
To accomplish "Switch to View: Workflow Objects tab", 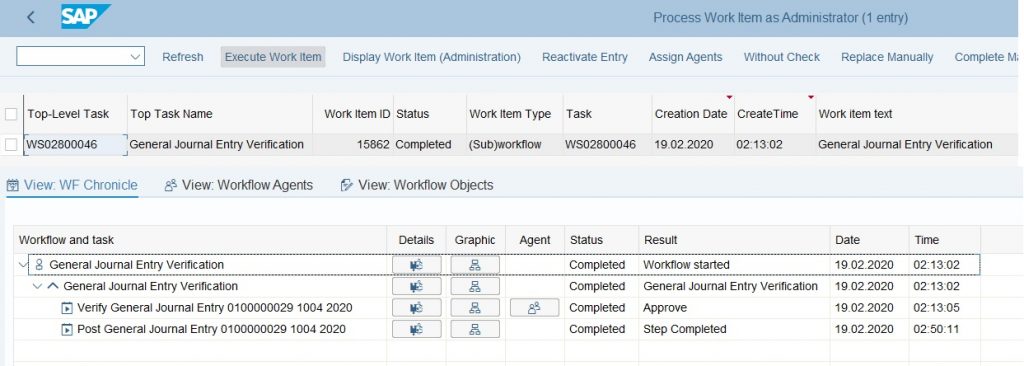I will tap(417, 185).
